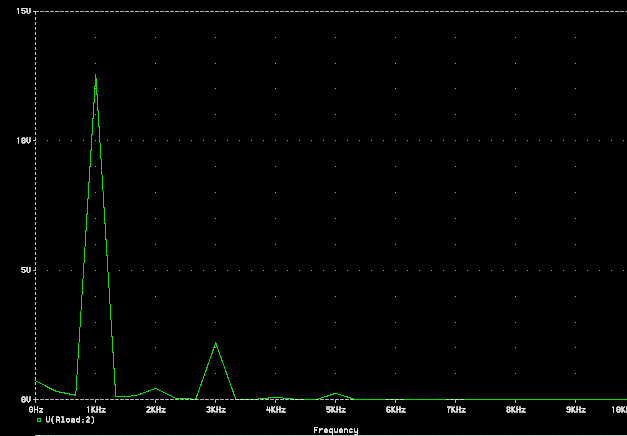Click the 4KHz x-axis tick label

click(276, 410)
